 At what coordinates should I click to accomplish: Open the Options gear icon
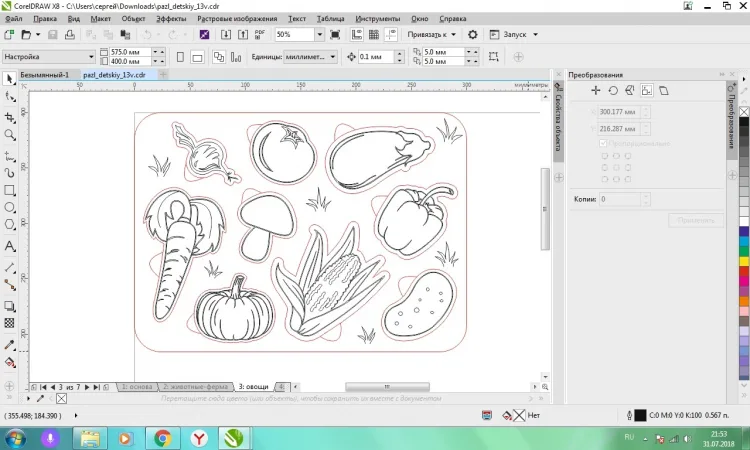pos(473,34)
